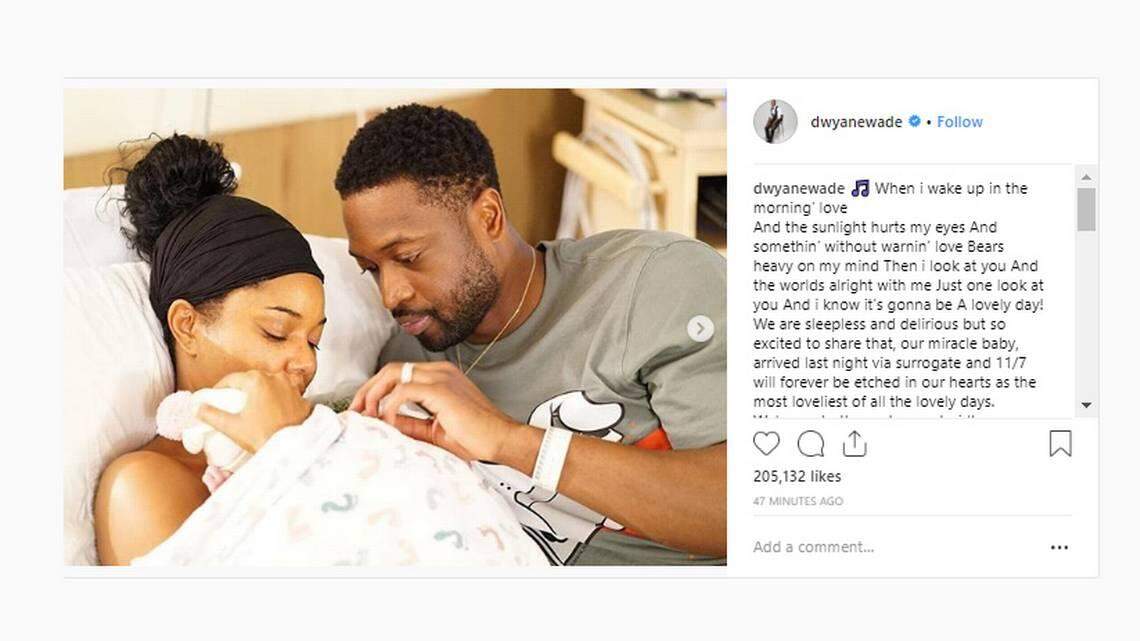Click the caption scrollbar up arrow
Screen dimensions: 1140x641
pyautogui.click(x=1086, y=177)
